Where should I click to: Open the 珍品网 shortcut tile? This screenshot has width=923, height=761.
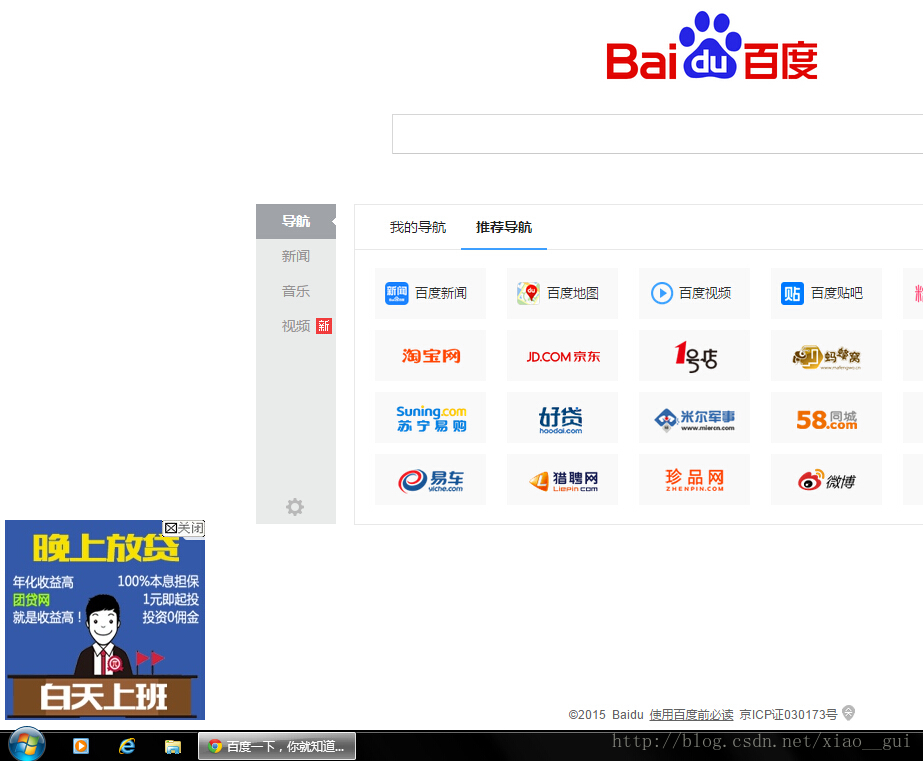pyautogui.click(x=695, y=480)
